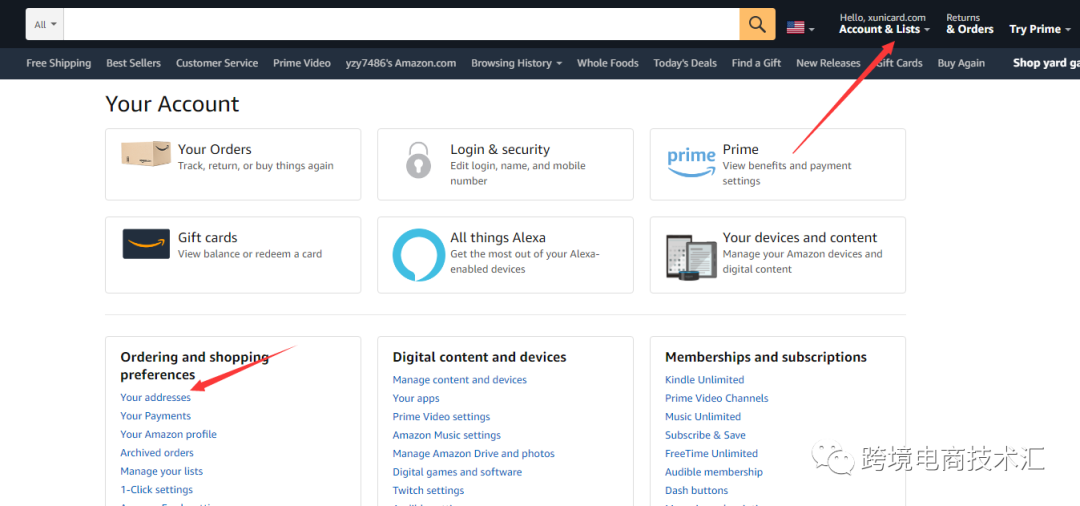Image resolution: width=1080 pixels, height=506 pixels.
Task: Open Prime Video in the nav bar
Action: coord(302,63)
